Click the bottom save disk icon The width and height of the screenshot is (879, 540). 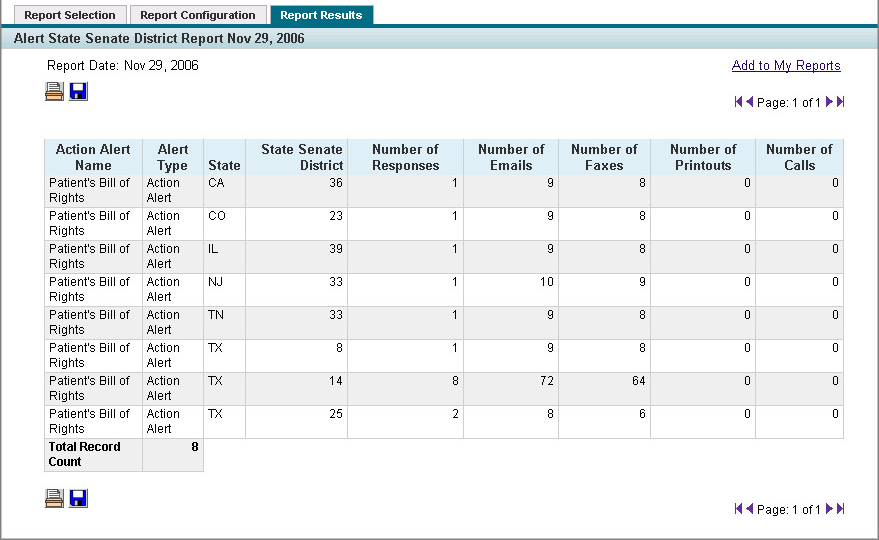tap(78, 499)
